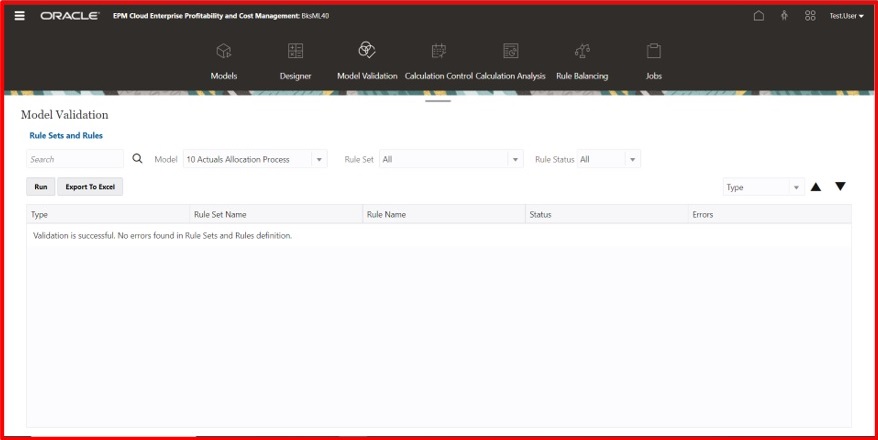This screenshot has width=878, height=440.
Task: Click the Oracle logo
Action: click(x=69, y=16)
